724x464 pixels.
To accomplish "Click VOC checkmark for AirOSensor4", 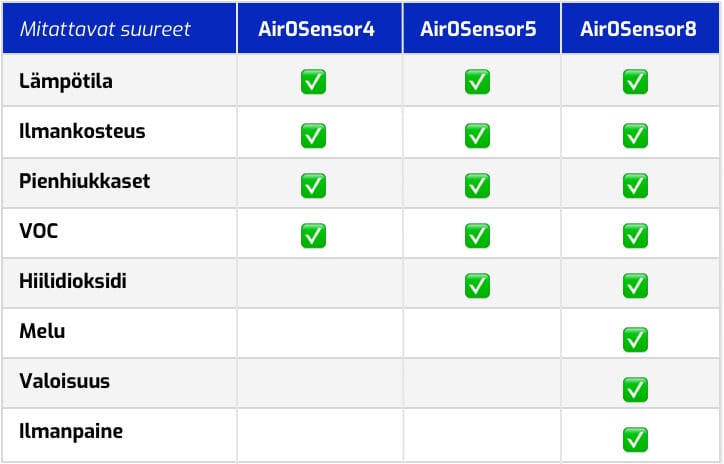I will 314,235.
